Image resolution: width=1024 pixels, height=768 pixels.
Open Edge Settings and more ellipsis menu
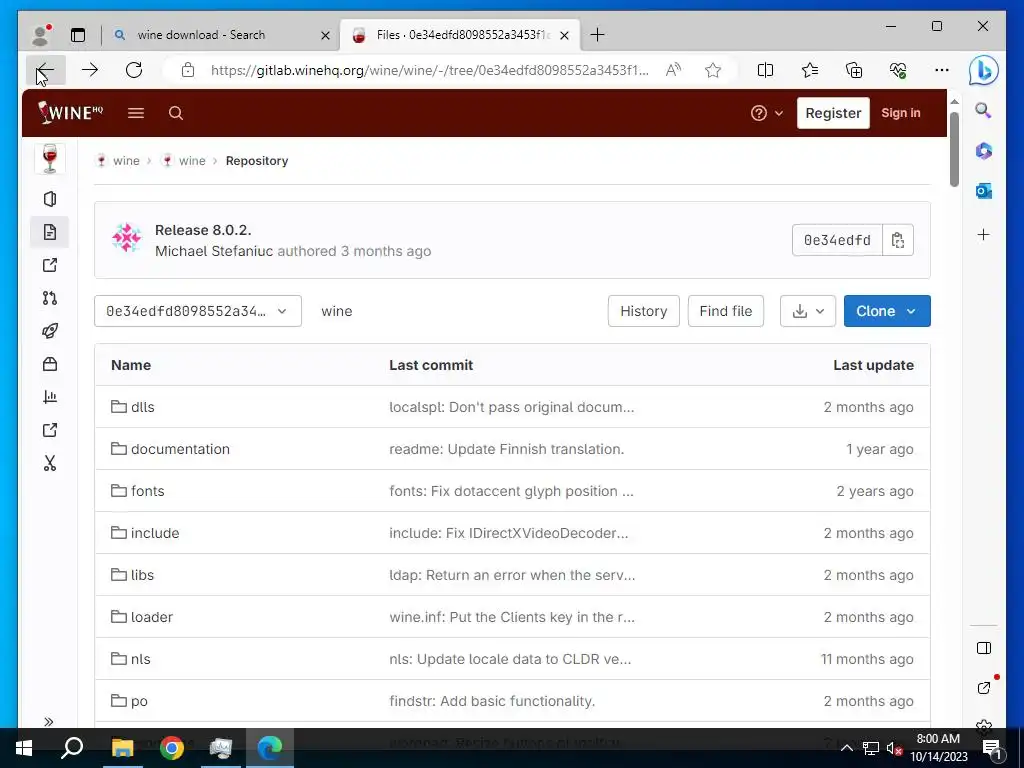941,70
